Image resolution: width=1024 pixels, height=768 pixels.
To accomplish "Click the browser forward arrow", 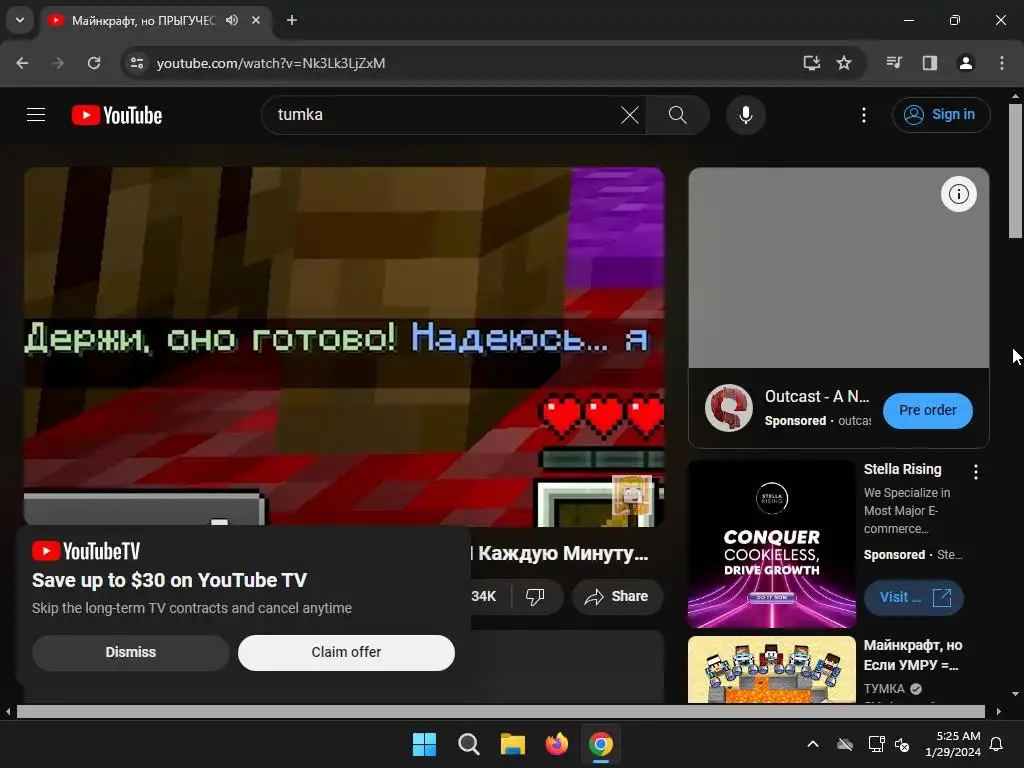I will pyautogui.click(x=58, y=63).
